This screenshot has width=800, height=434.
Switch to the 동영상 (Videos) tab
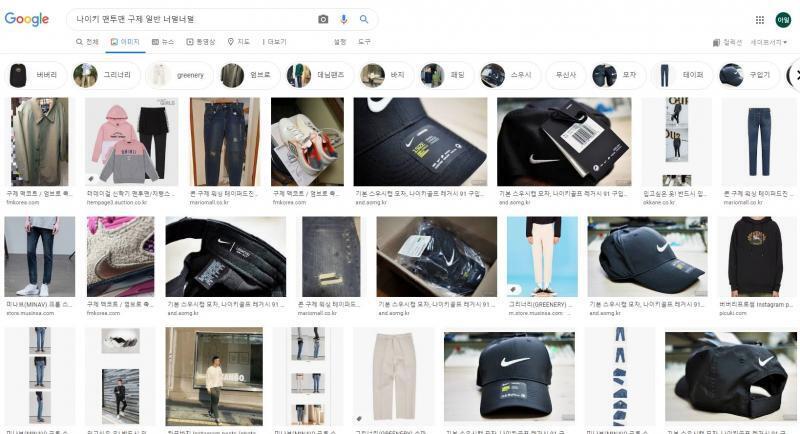tap(201, 42)
